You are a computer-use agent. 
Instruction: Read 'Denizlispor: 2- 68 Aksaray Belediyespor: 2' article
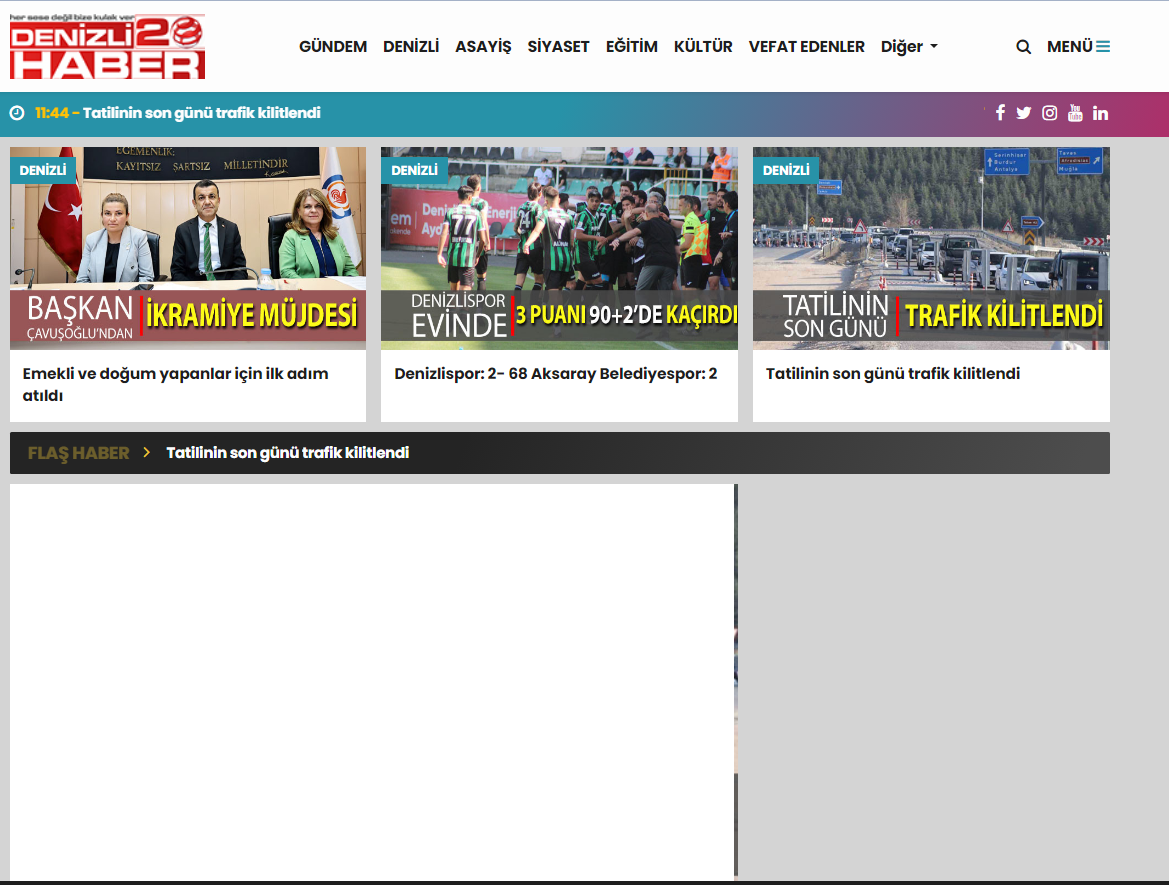click(x=555, y=374)
